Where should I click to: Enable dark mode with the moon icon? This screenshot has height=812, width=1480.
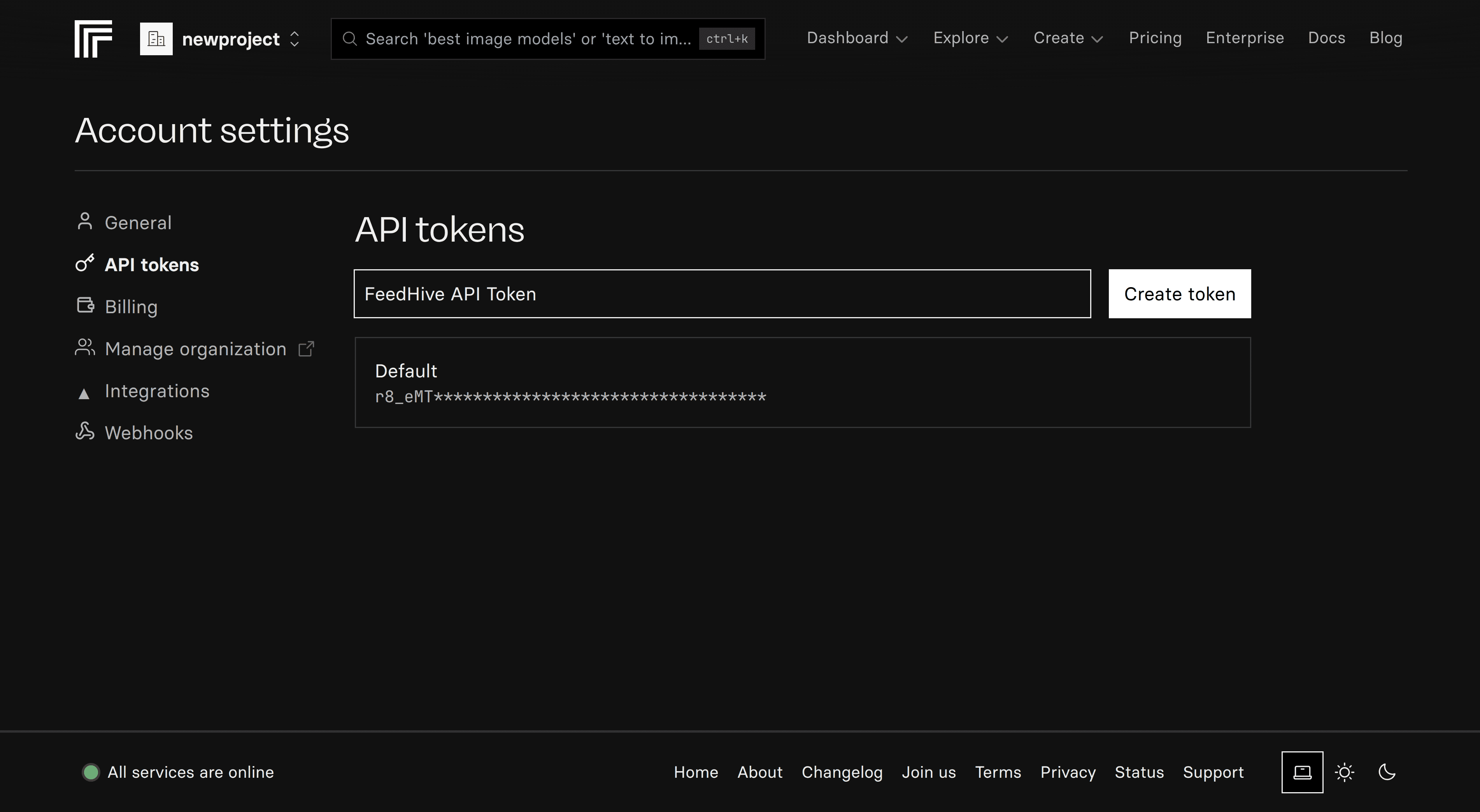[1387, 772]
